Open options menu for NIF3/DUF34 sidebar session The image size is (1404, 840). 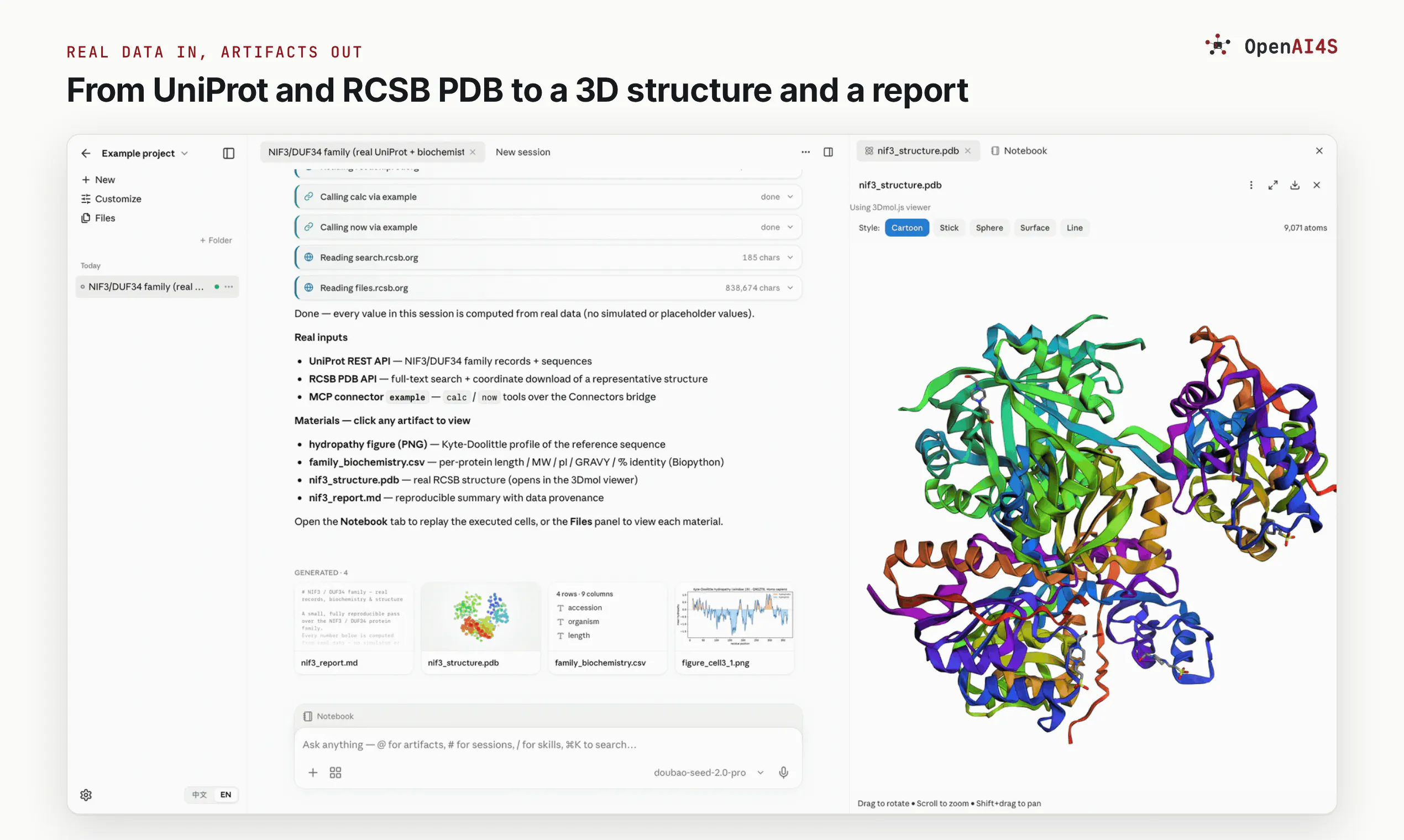coord(229,286)
